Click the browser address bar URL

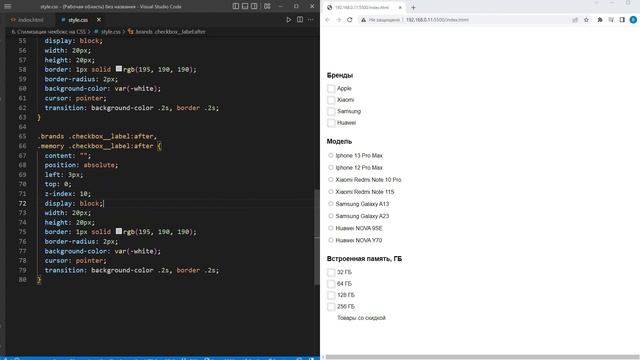(x=437, y=20)
